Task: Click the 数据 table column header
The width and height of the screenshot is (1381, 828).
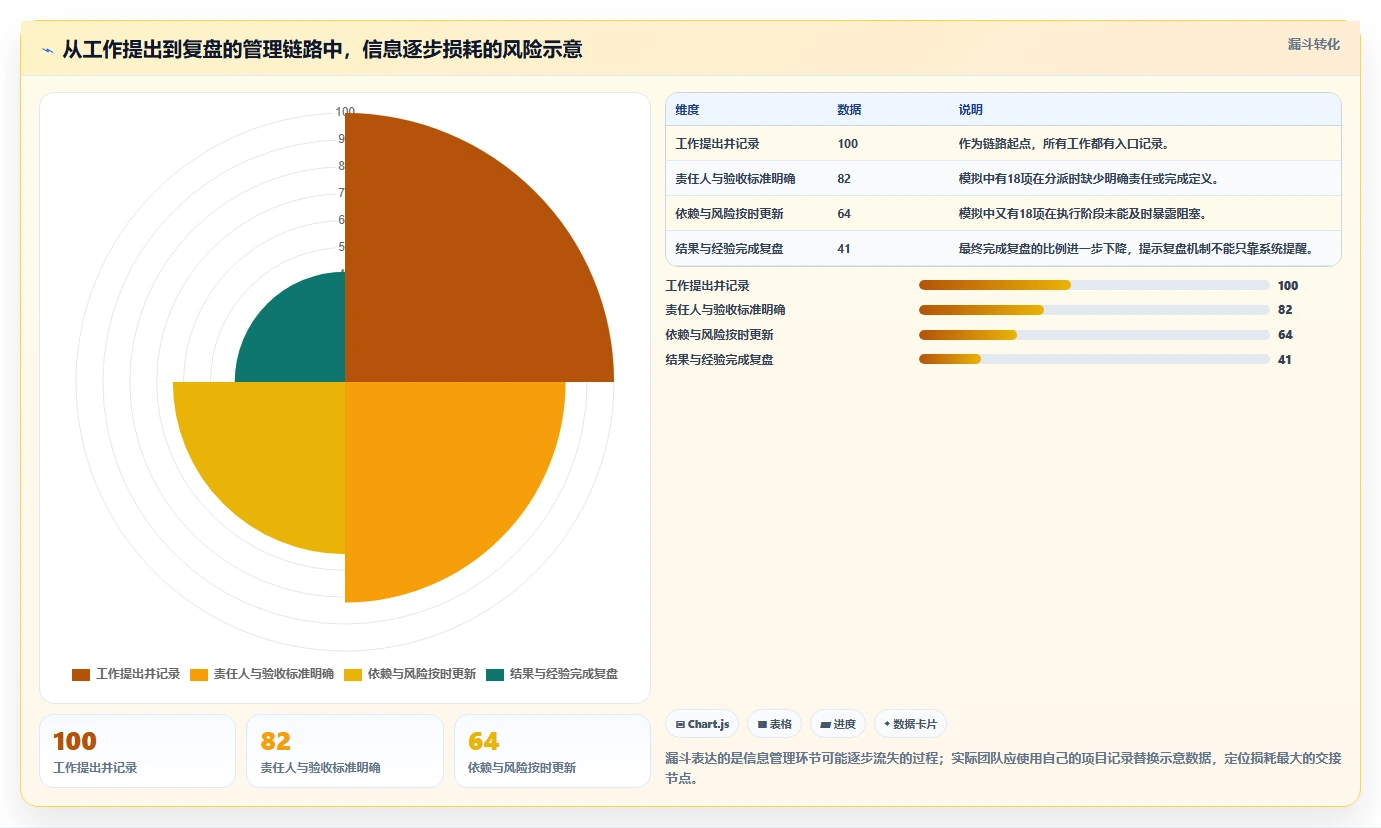Action: pos(849,110)
